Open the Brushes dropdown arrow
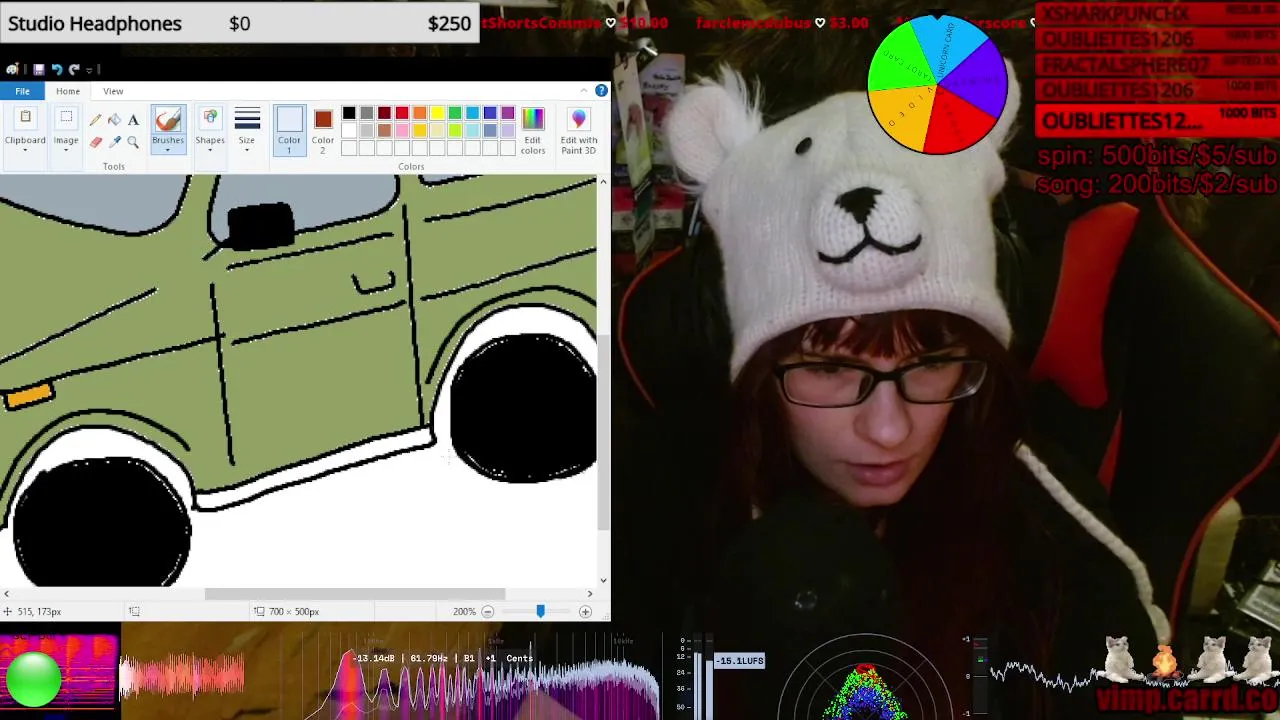 pyautogui.click(x=168, y=151)
